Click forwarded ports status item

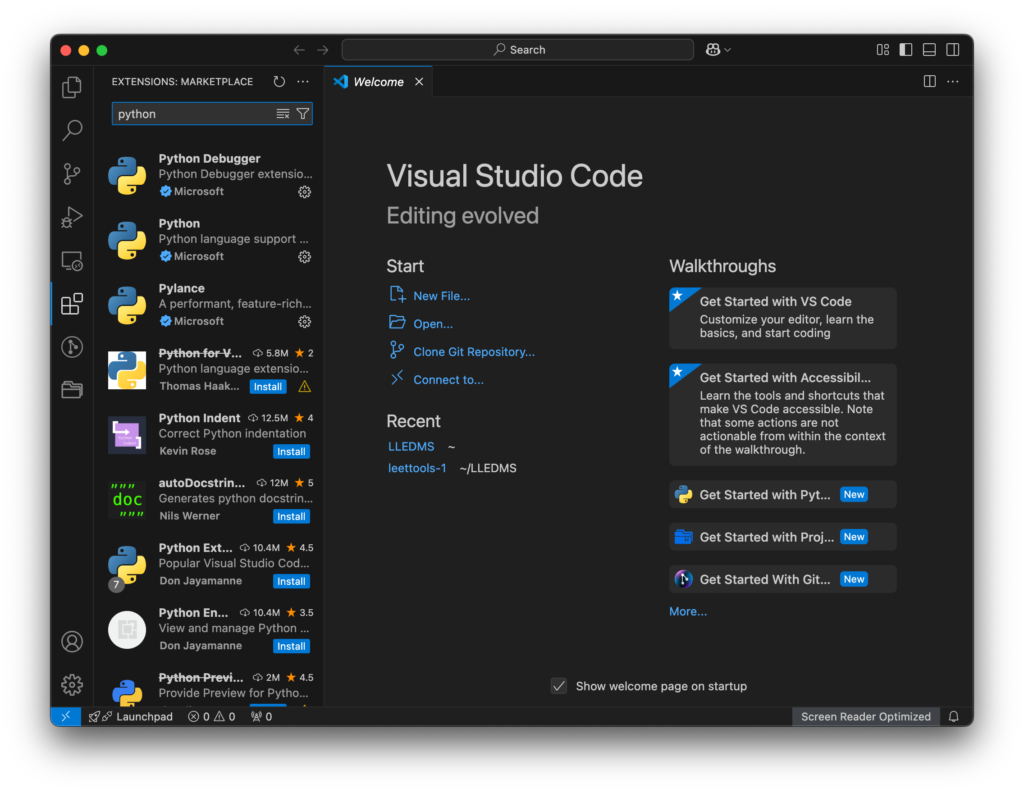[x=261, y=717]
